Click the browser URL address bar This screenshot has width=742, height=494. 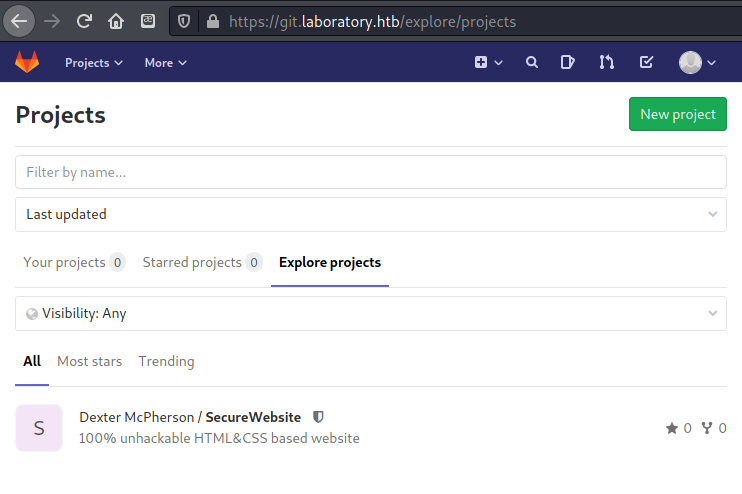[454, 21]
